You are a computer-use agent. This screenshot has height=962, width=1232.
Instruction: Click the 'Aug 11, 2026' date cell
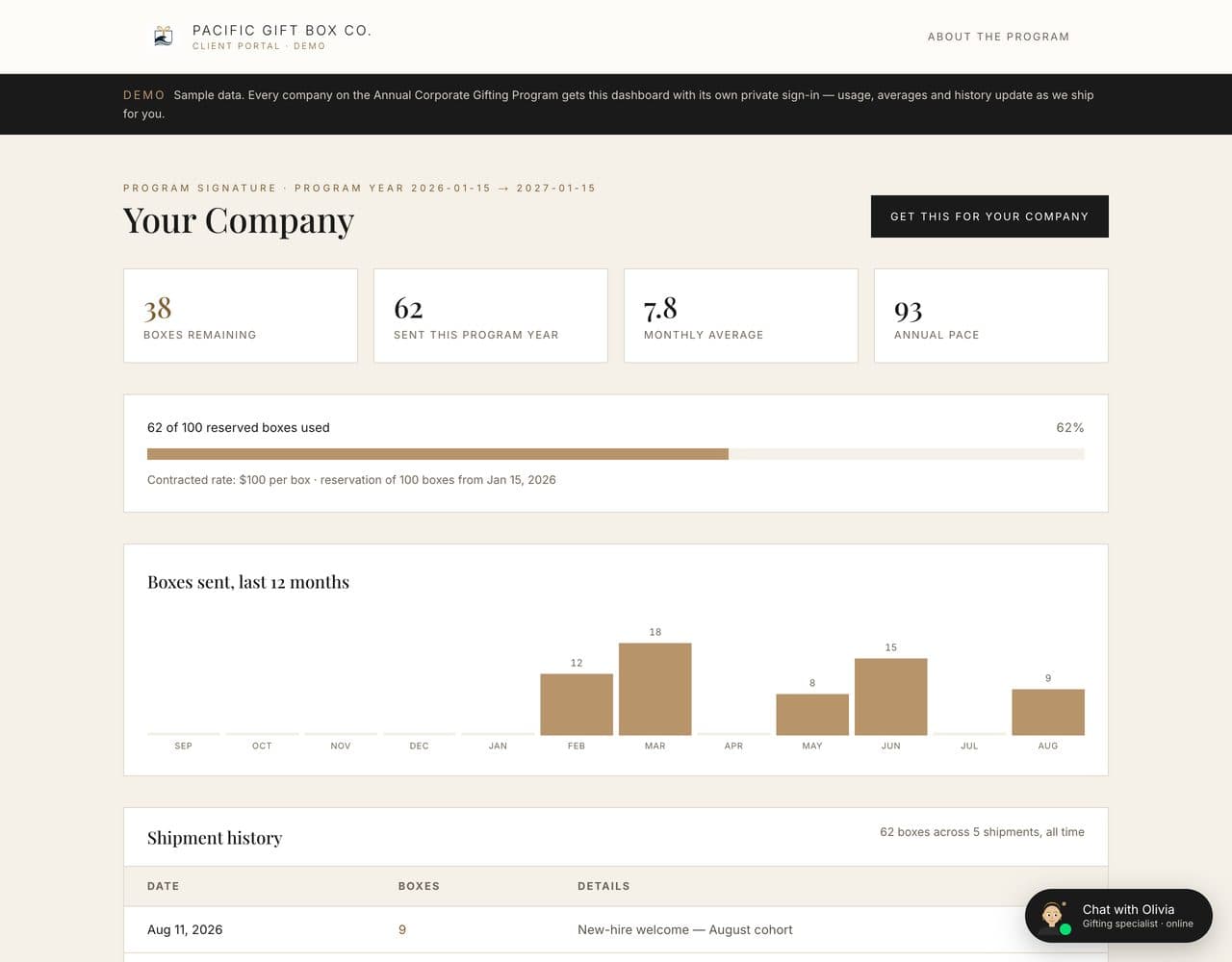pyautogui.click(x=185, y=929)
